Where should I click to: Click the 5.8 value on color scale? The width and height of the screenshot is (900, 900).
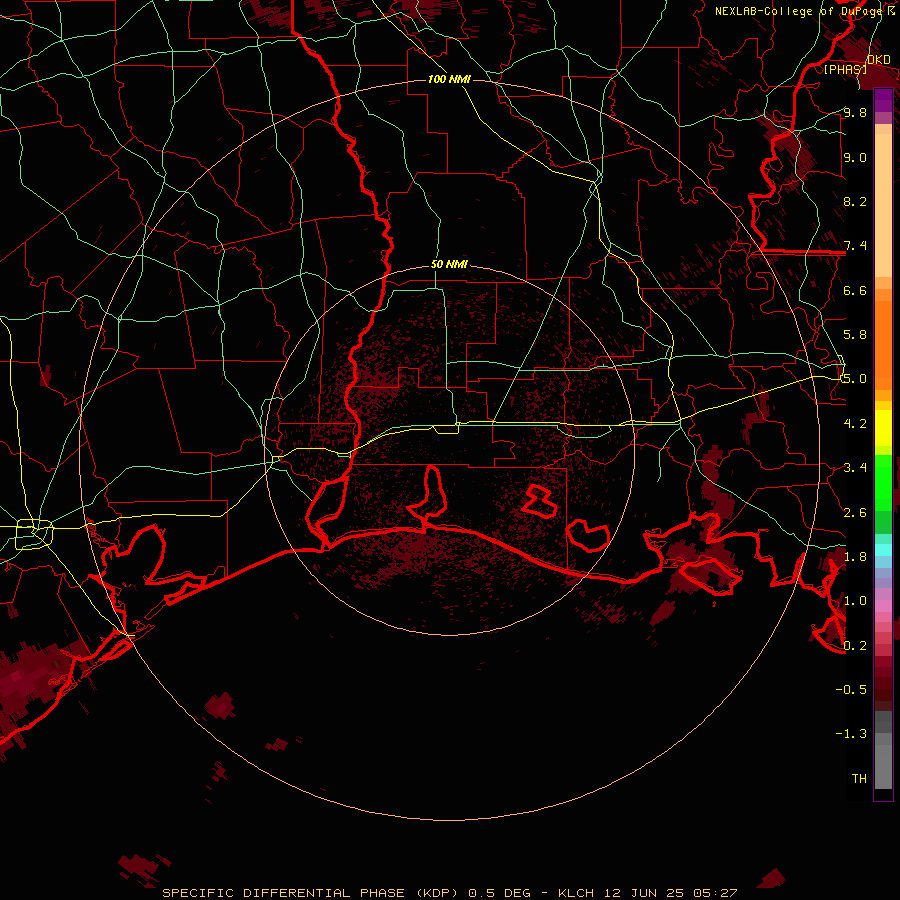click(x=855, y=335)
